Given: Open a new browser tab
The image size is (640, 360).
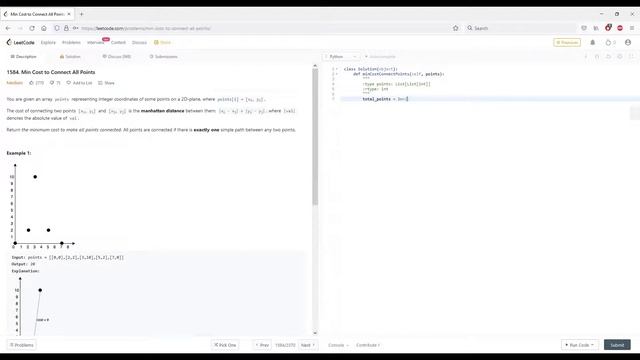Looking at the screenshot, I should (82, 14).
